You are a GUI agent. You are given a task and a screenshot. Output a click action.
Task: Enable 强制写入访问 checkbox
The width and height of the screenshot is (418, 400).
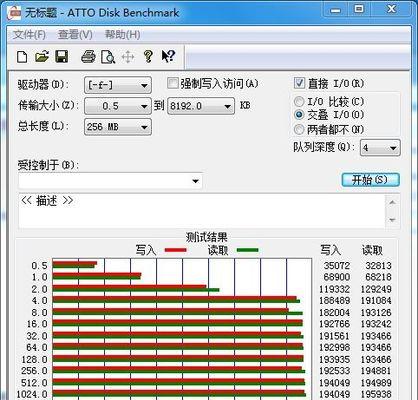click(172, 83)
